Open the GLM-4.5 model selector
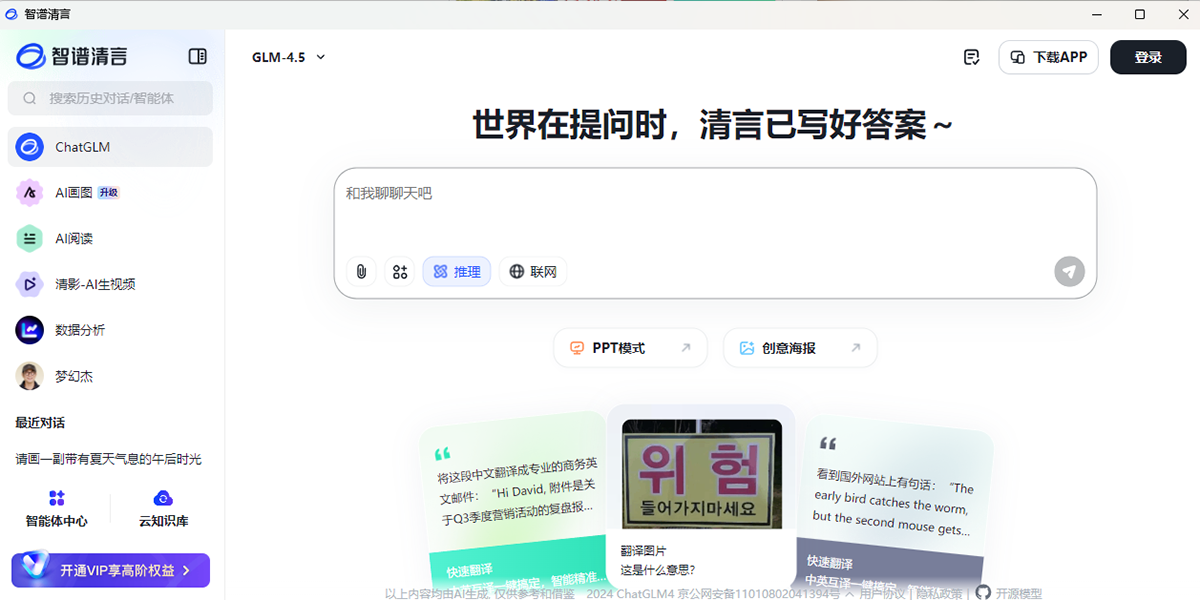Screen dimensions: 1200x600 [287, 57]
